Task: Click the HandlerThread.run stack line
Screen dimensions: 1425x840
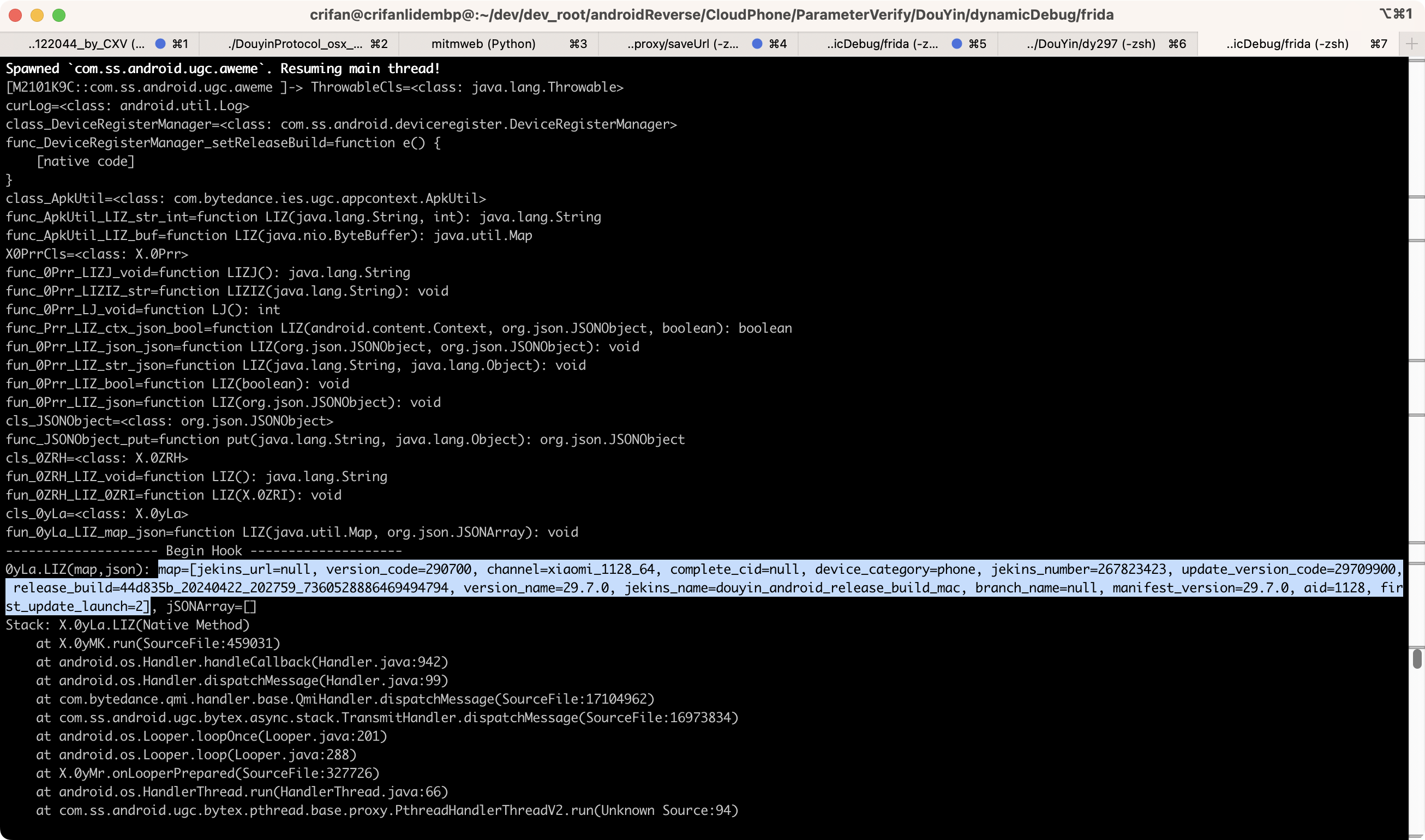Action: (242, 792)
